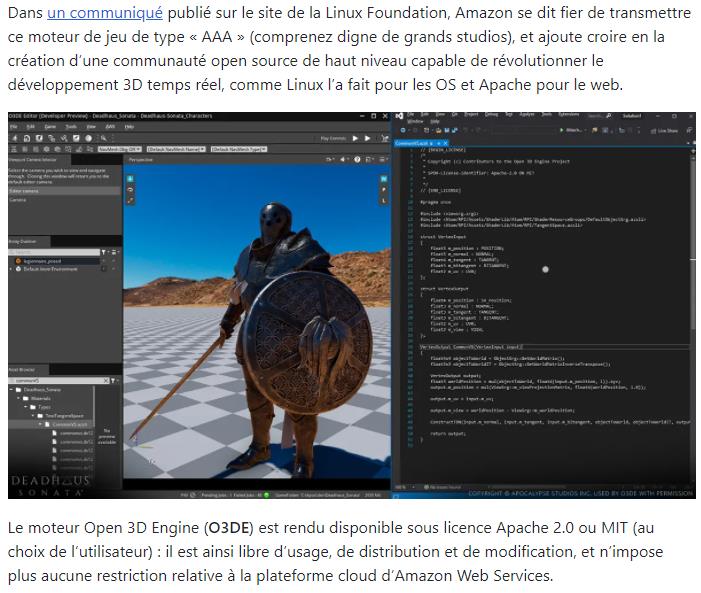The image size is (701, 593).
Task: Select the Asset Browser tab
Action: (29, 370)
